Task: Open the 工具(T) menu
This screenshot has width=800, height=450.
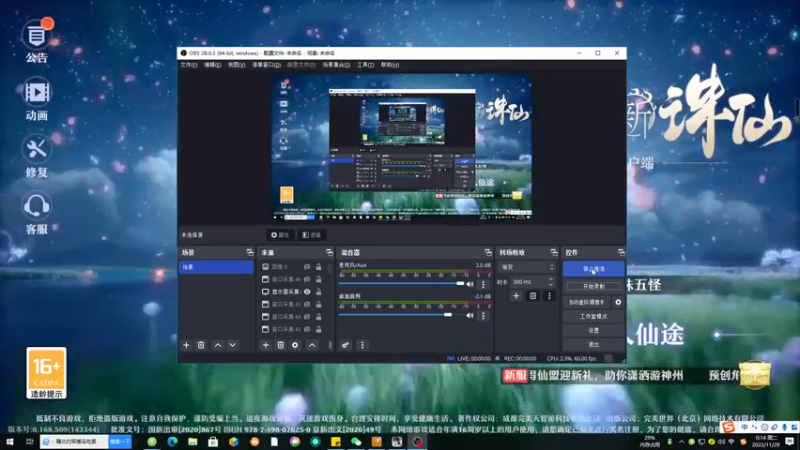Action: coord(365,65)
